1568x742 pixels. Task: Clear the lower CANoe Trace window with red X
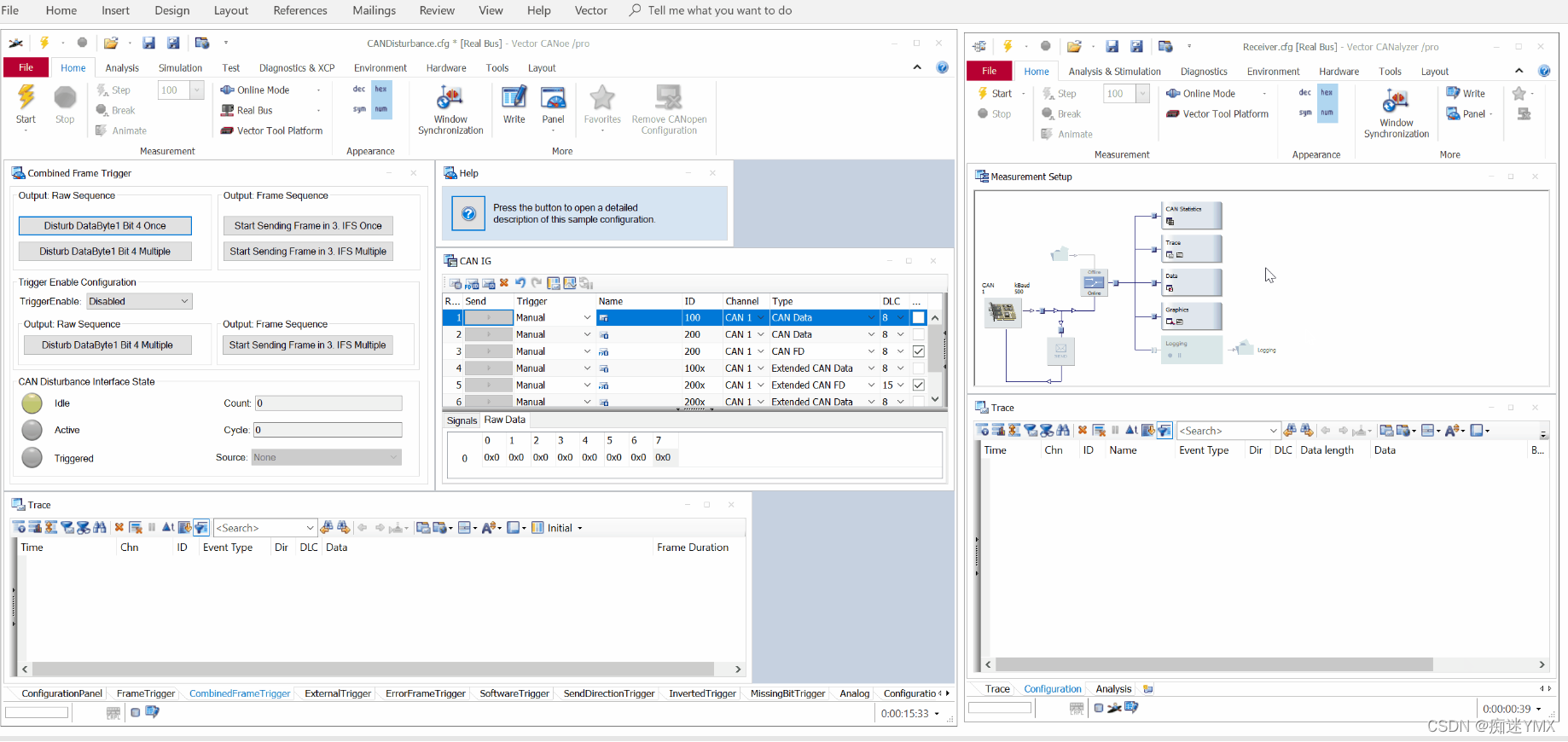tap(119, 528)
